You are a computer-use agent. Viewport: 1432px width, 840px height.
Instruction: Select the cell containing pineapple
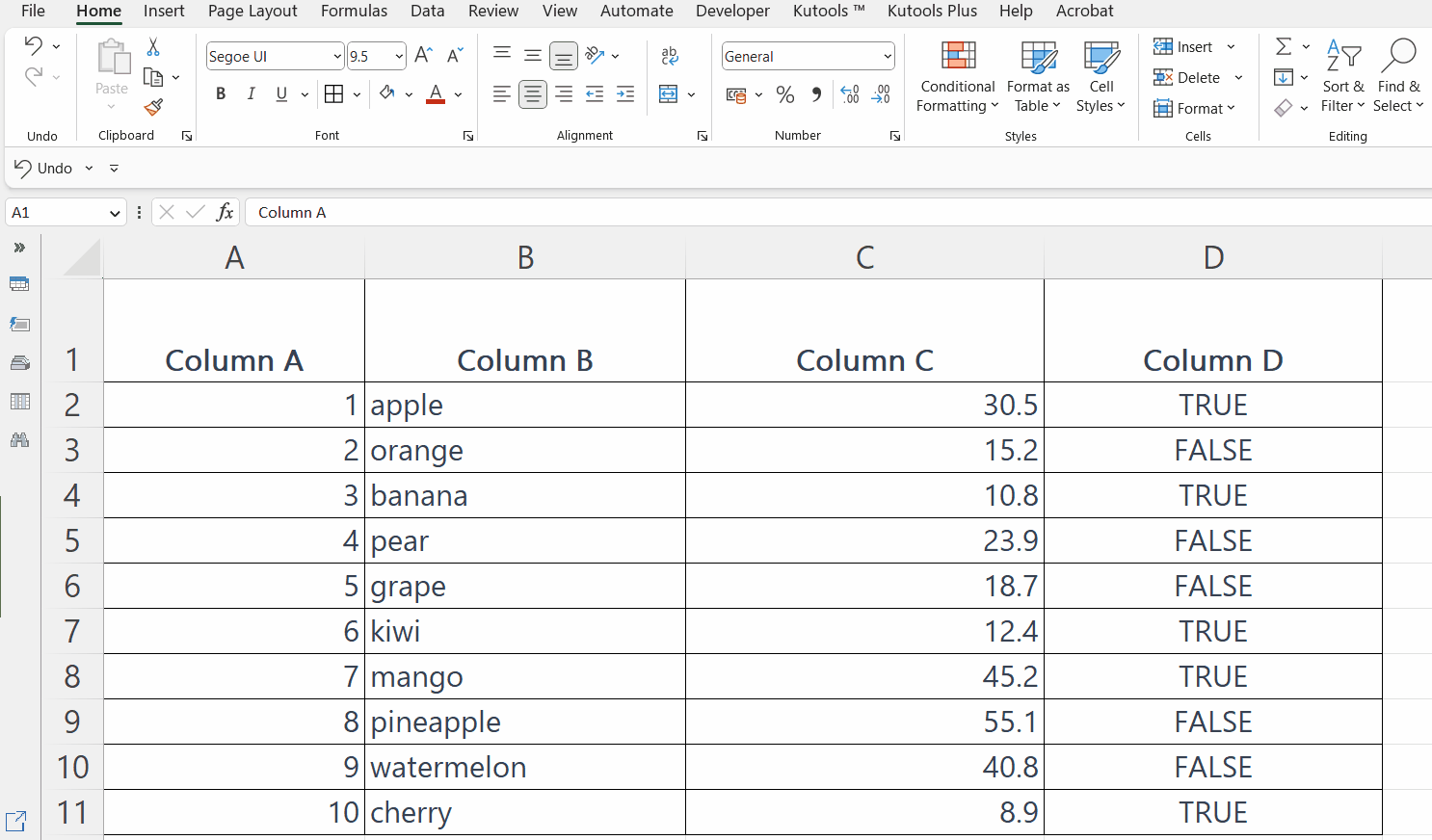(x=525, y=722)
